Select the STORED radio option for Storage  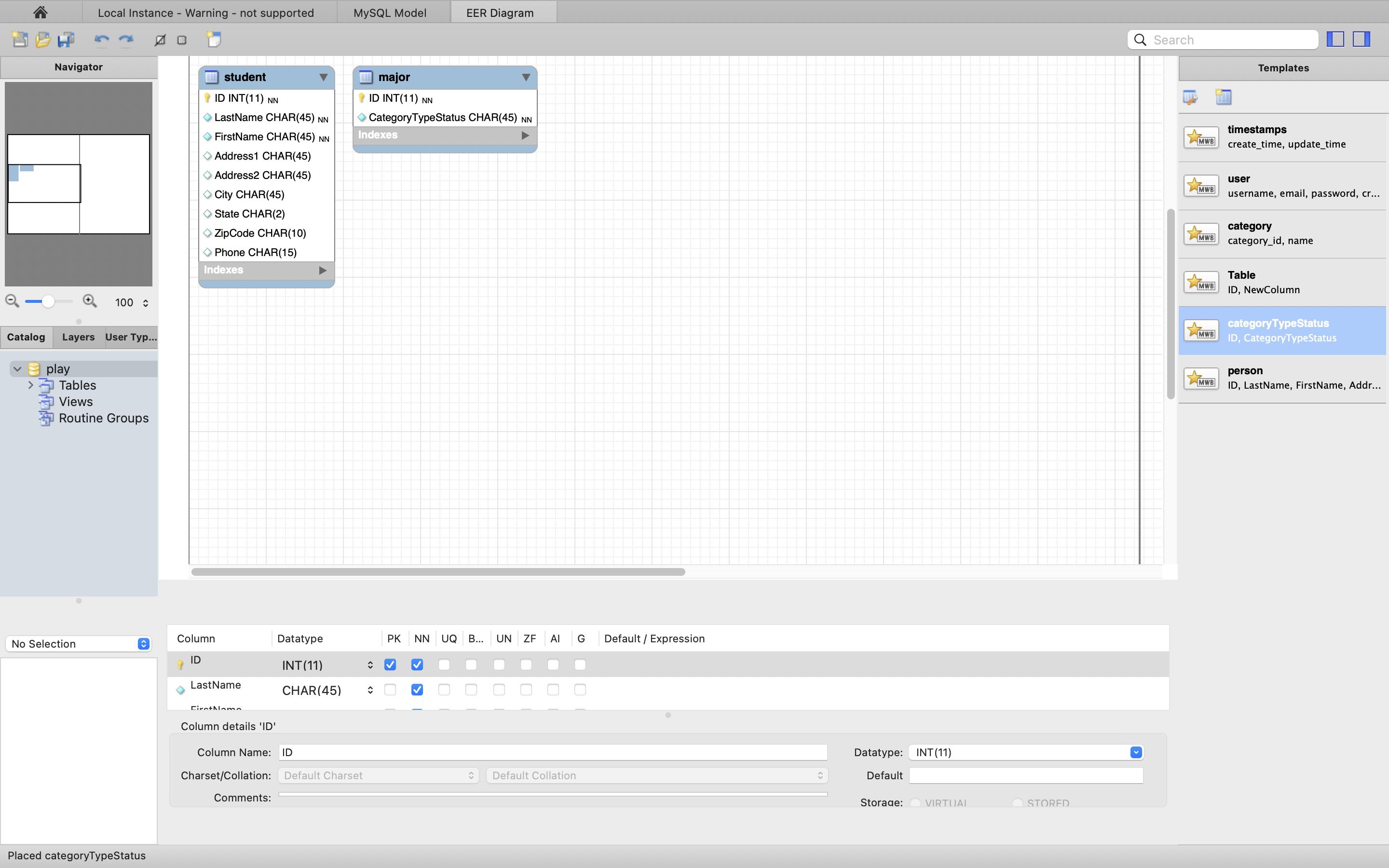point(1019,802)
